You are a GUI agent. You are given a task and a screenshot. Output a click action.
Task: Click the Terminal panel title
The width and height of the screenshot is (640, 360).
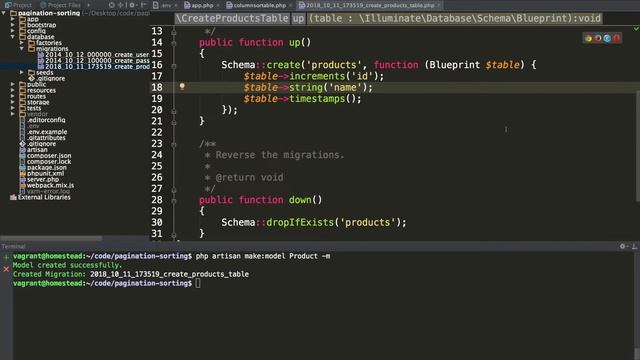pos(13,246)
